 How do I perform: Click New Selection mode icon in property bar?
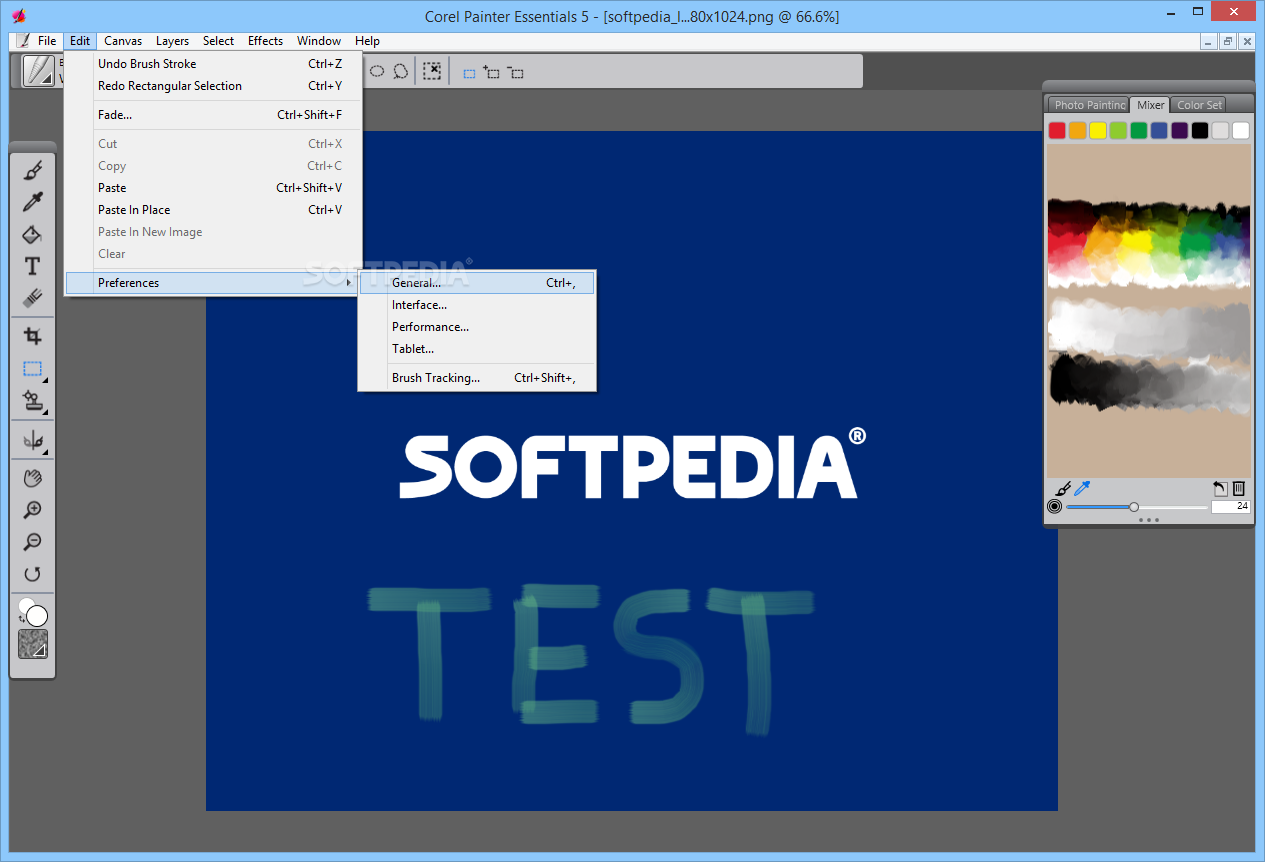point(468,73)
